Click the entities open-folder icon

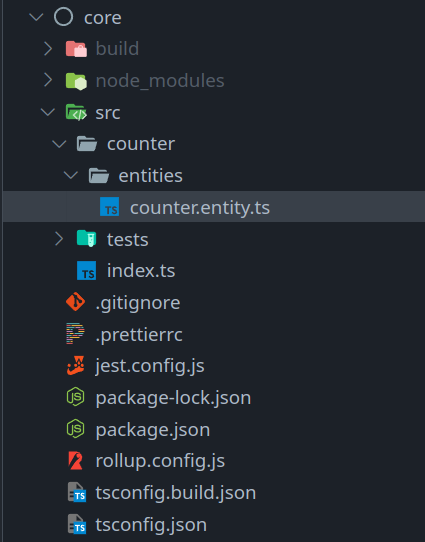click(99, 176)
